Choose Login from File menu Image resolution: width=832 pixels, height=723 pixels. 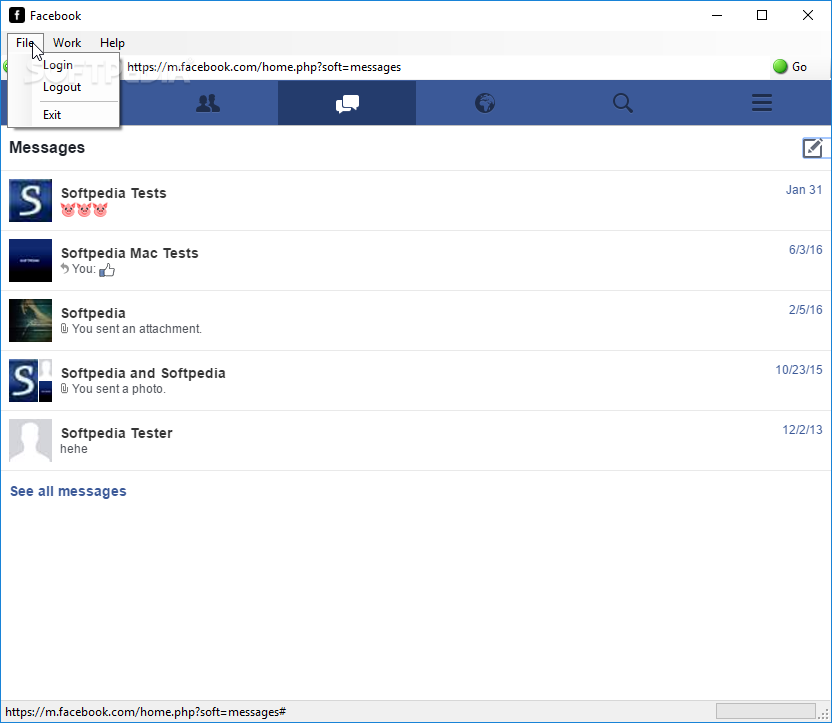58,65
